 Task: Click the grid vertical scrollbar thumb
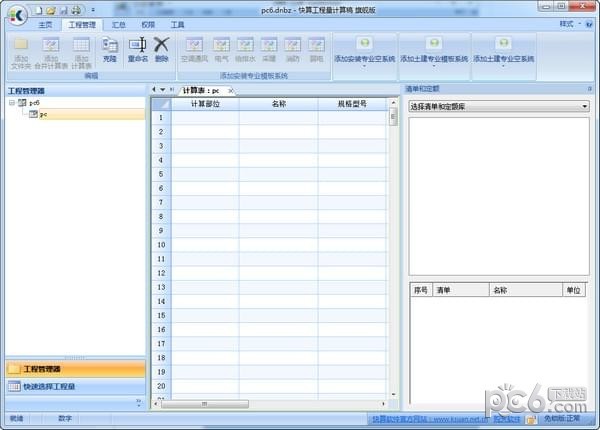[x=393, y=117]
